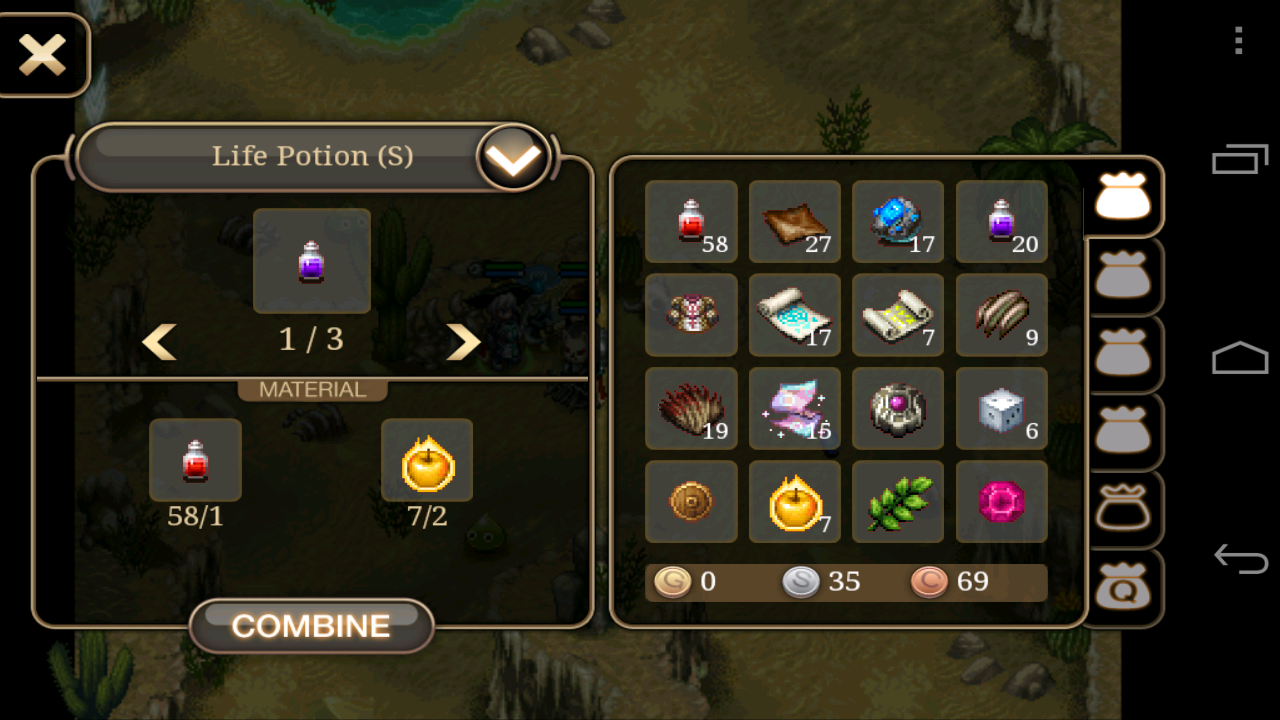Go to the previous recipe with left arrow

pos(160,342)
